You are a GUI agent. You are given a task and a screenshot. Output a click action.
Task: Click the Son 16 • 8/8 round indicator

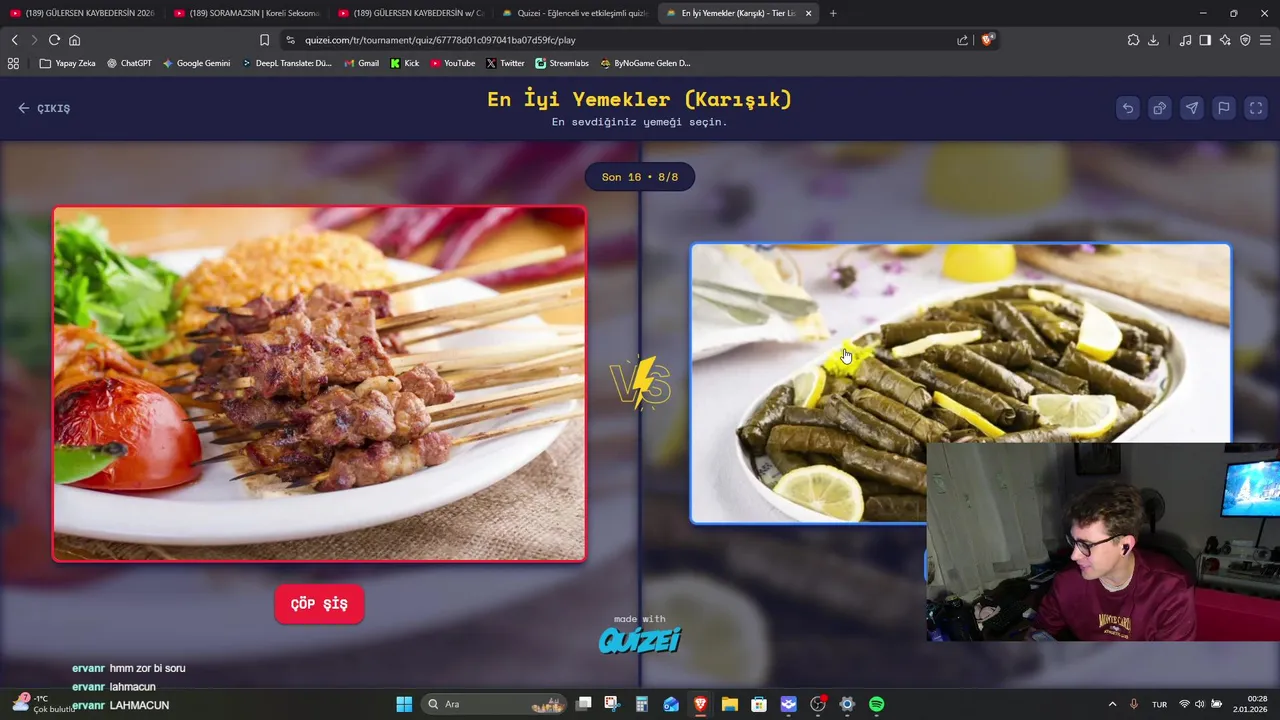640,177
